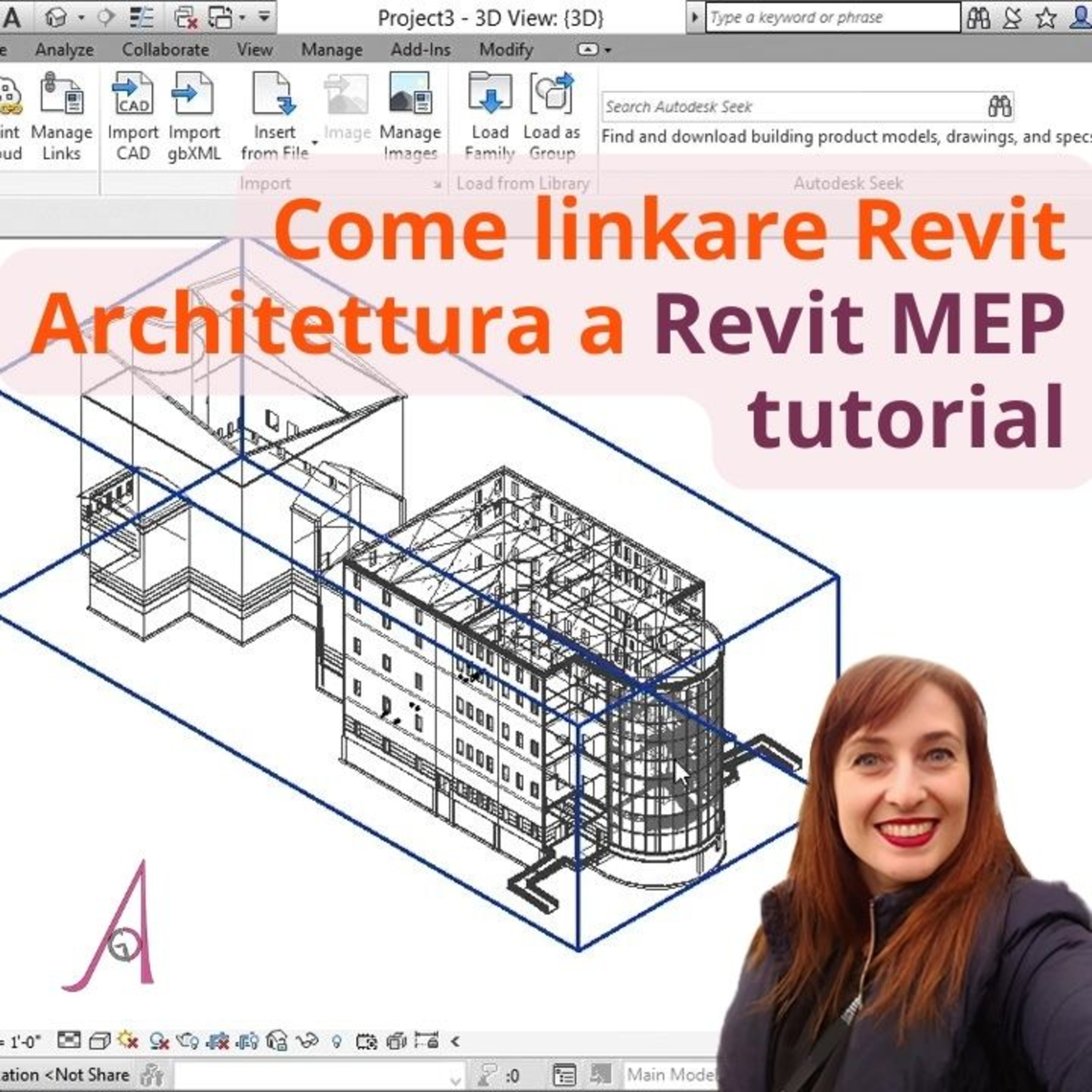Select the Modify ribbon tab

point(506,50)
